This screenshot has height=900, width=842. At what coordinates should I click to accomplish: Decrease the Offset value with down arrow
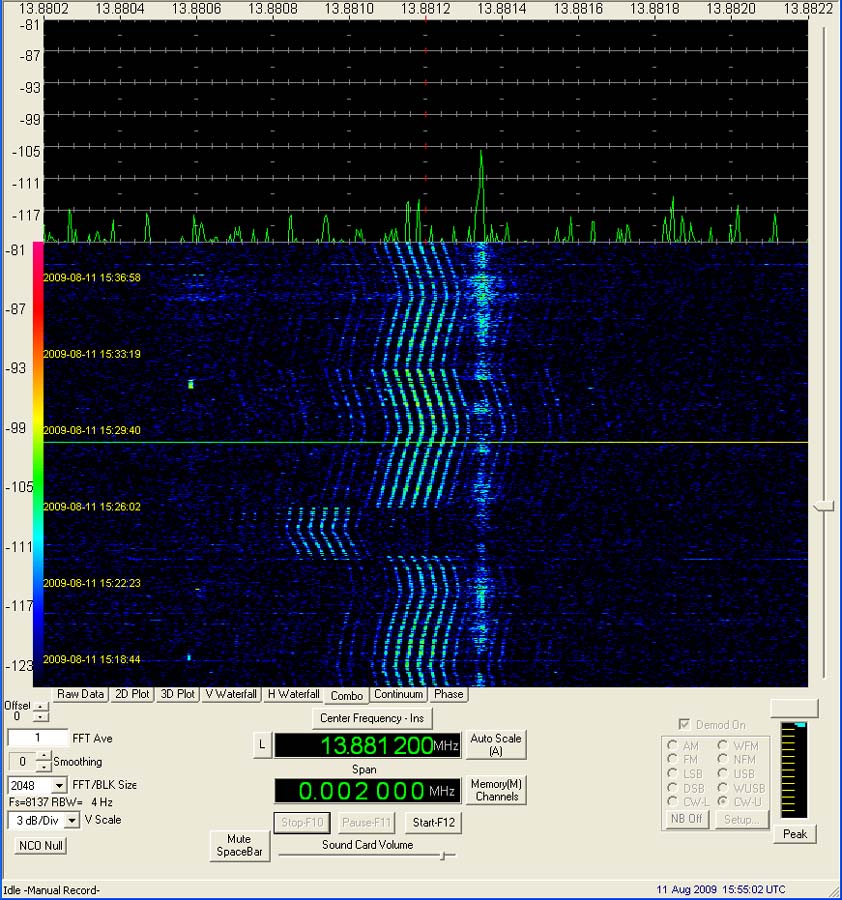[x=41, y=717]
